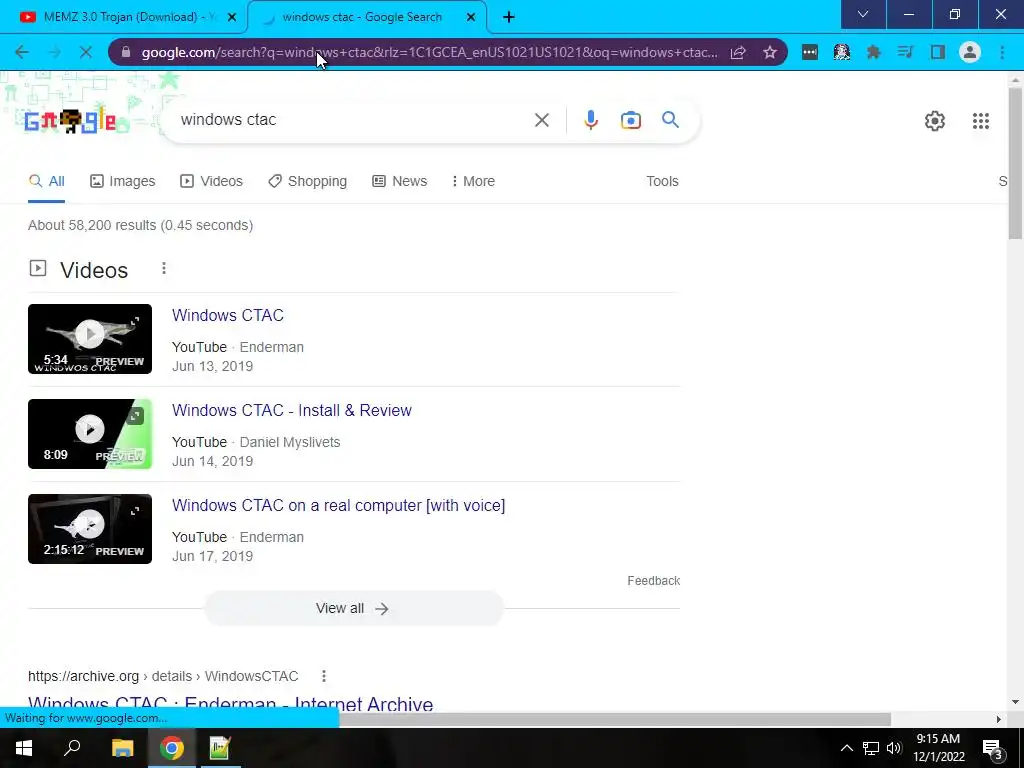The image size is (1024, 768).
Task: Open the Windows CTAC video link
Action: pos(228,315)
